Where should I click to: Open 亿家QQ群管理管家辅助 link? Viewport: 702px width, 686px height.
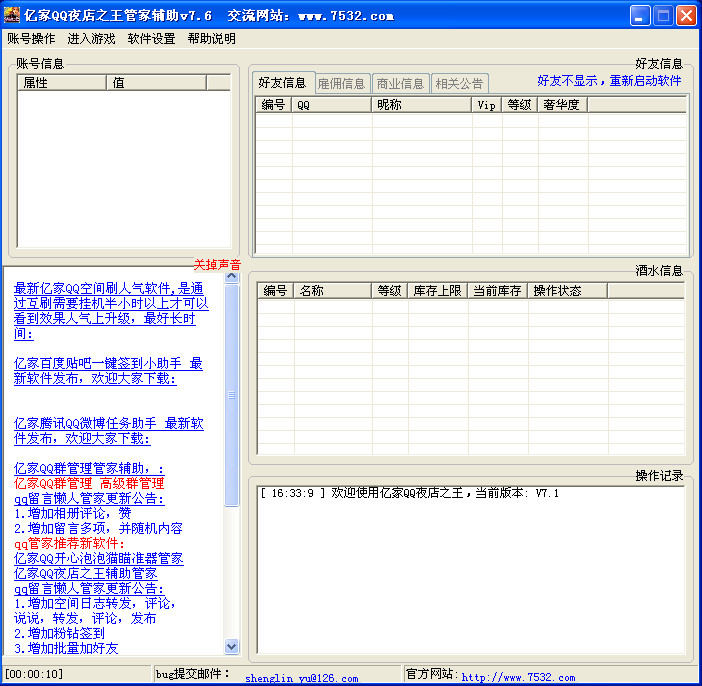[89, 468]
